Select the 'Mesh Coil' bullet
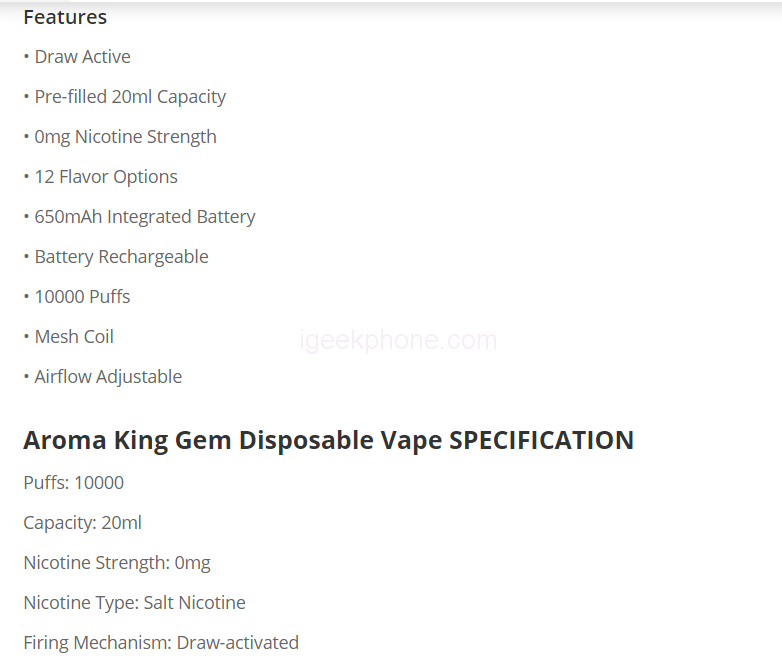 tap(74, 337)
